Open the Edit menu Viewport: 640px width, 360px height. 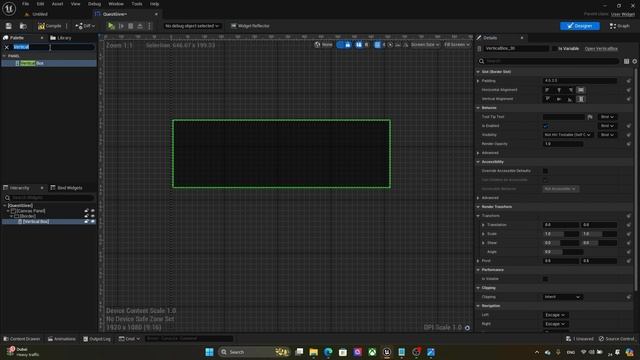[x=40, y=4]
